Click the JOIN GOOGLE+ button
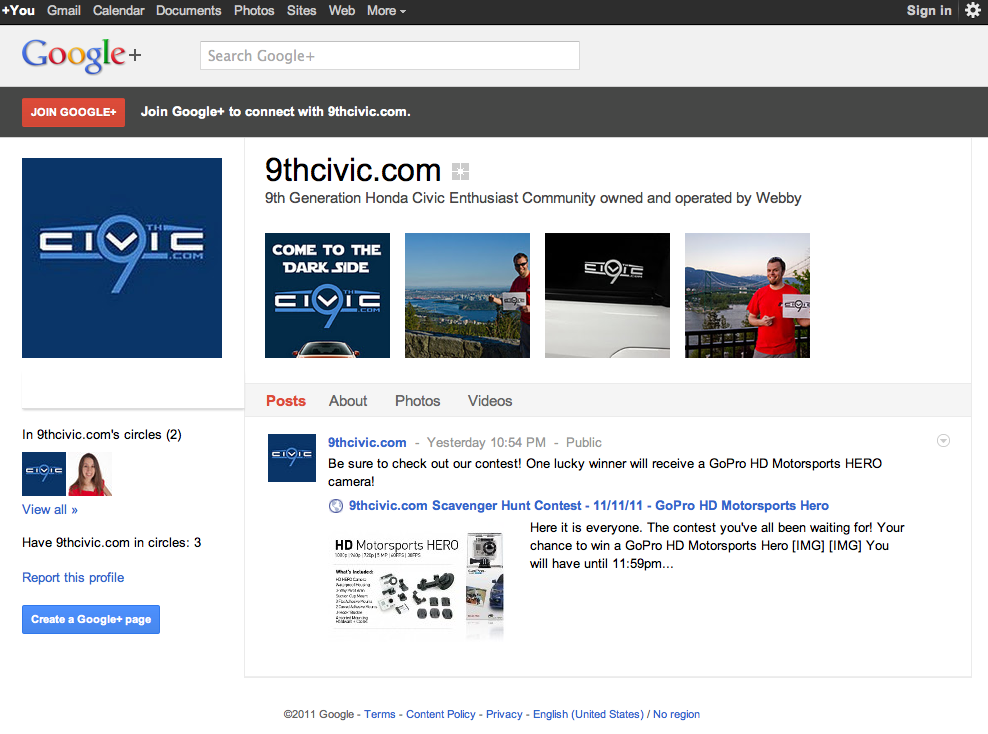This screenshot has width=988, height=734. pyautogui.click(x=73, y=112)
